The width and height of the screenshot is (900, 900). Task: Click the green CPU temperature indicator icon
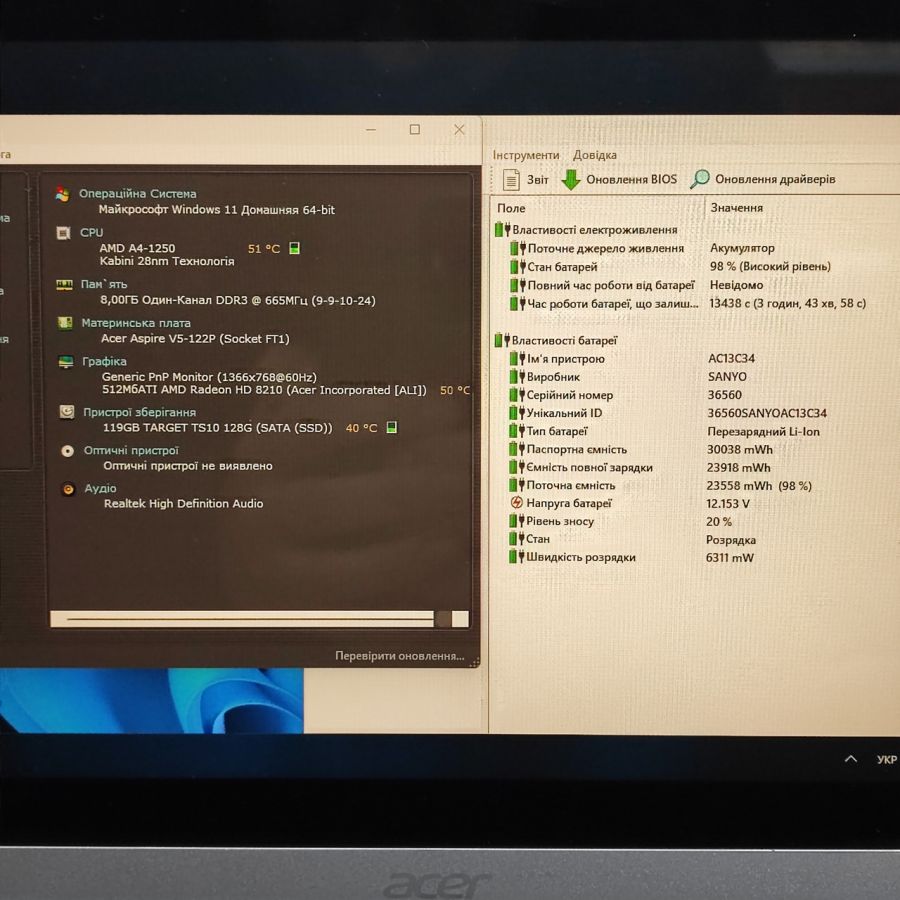pos(294,248)
